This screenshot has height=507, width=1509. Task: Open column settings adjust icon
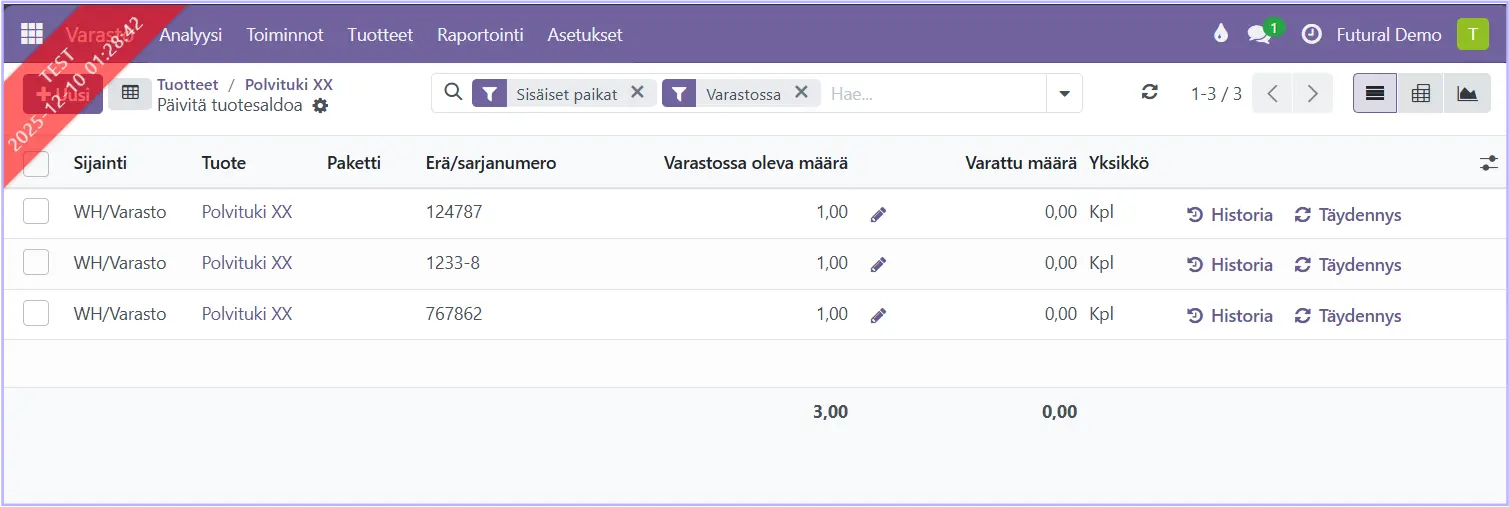coord(1489,163)
